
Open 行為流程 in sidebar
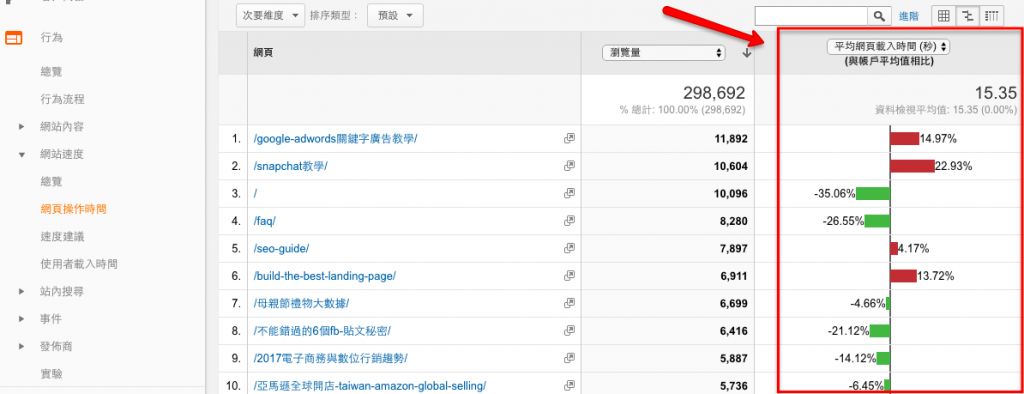point(63,99)
